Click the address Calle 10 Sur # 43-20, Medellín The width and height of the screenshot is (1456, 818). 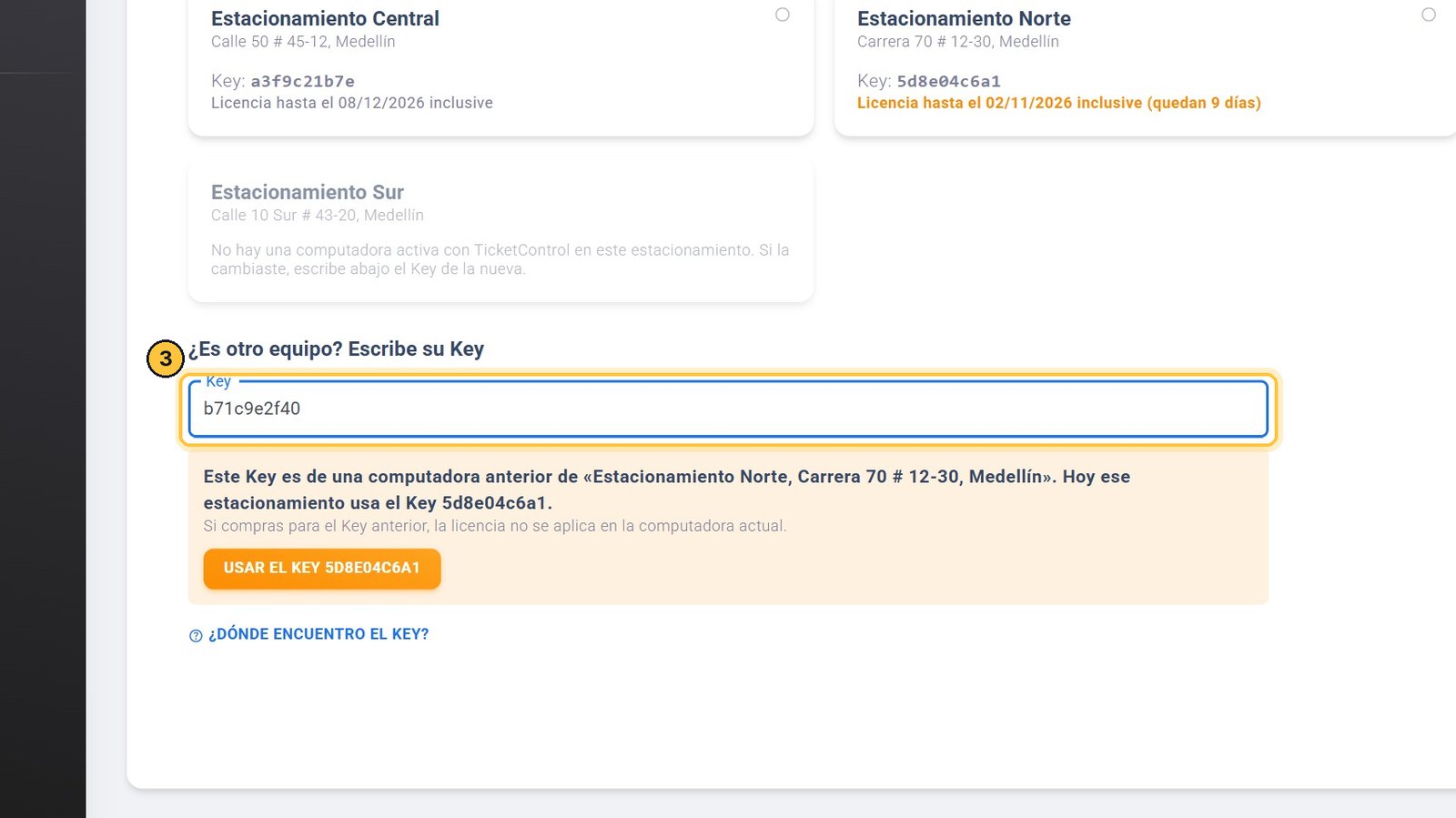pos(318,216)
